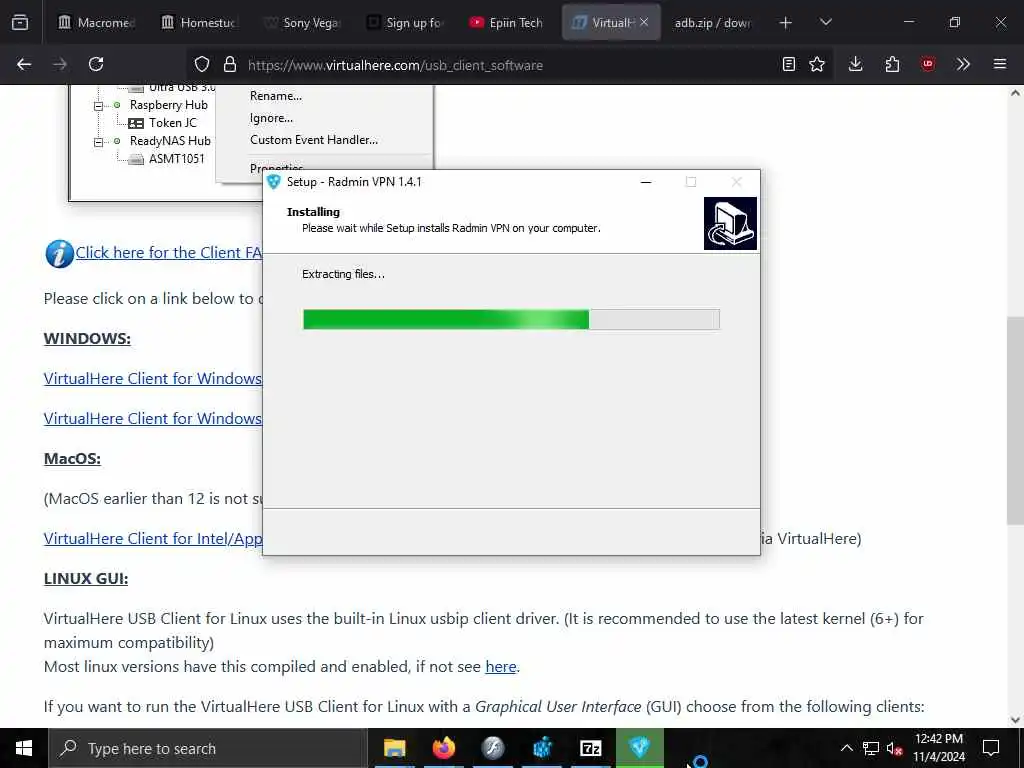Click the blue info icon beside Client FAQ

tap(59, 253)
